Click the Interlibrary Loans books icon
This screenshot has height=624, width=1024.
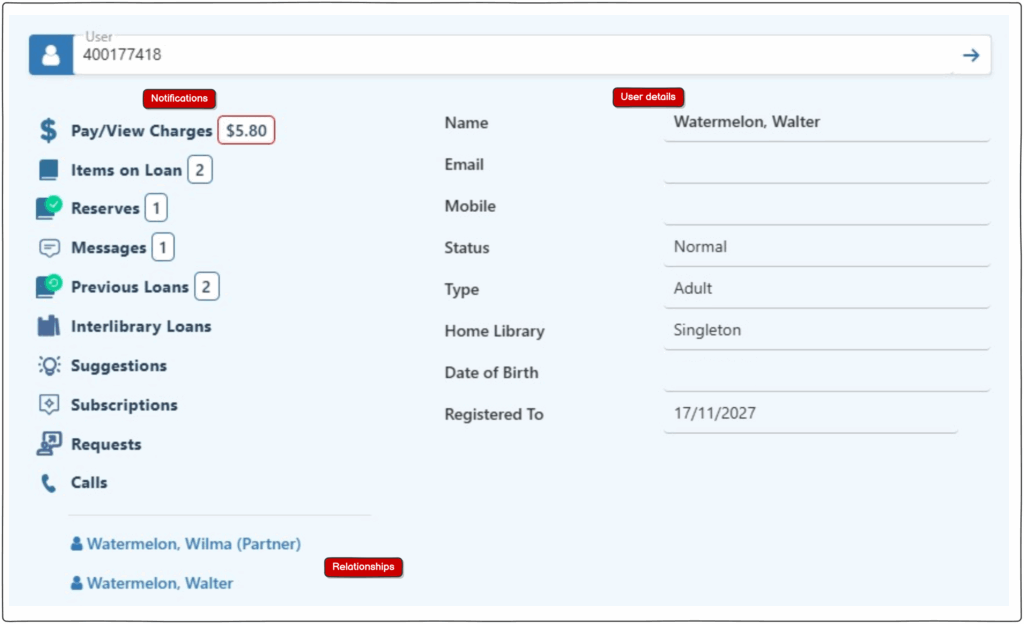click(48, 327)
